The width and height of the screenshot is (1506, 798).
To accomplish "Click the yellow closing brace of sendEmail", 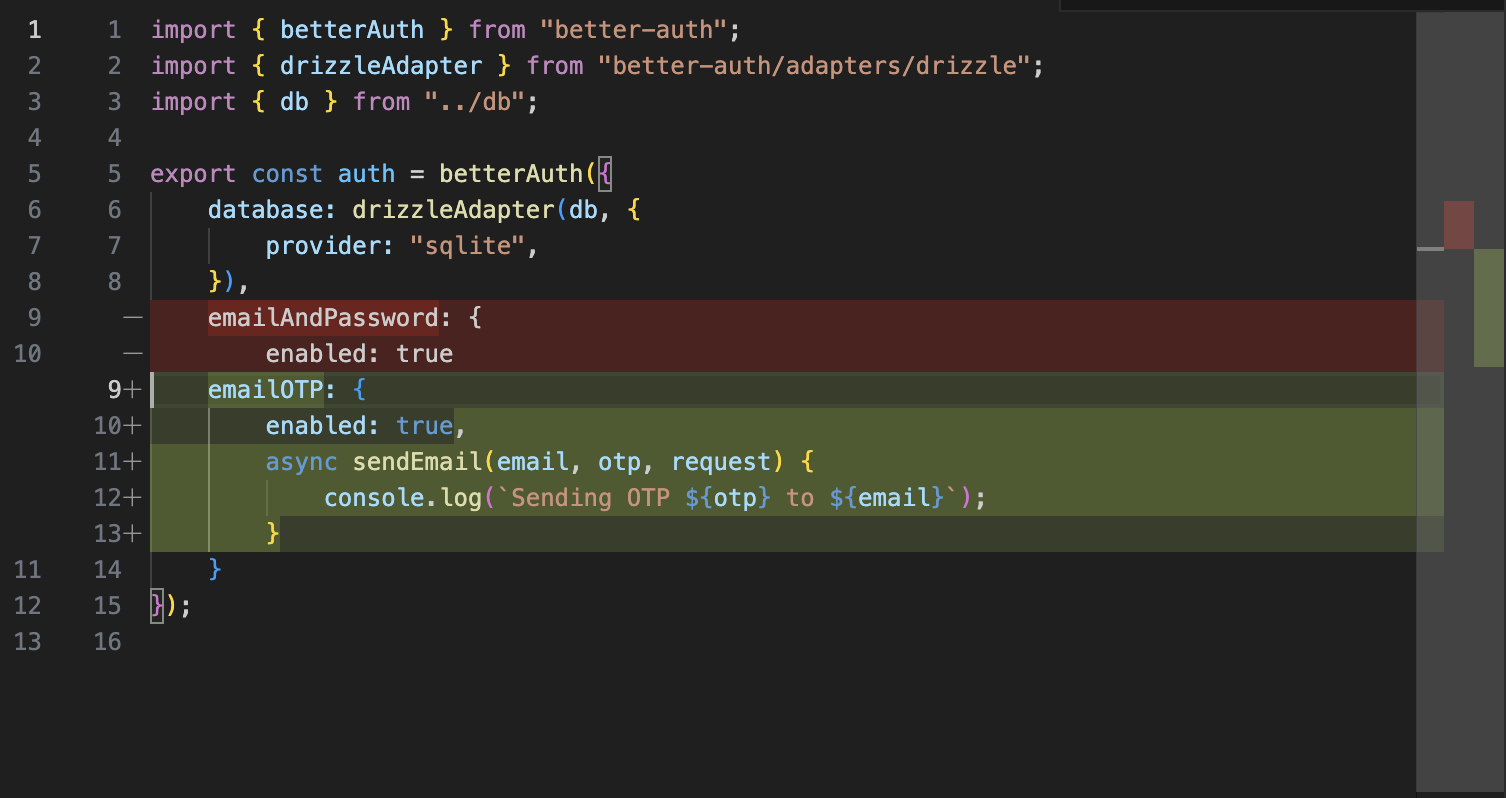I will 272,534.
